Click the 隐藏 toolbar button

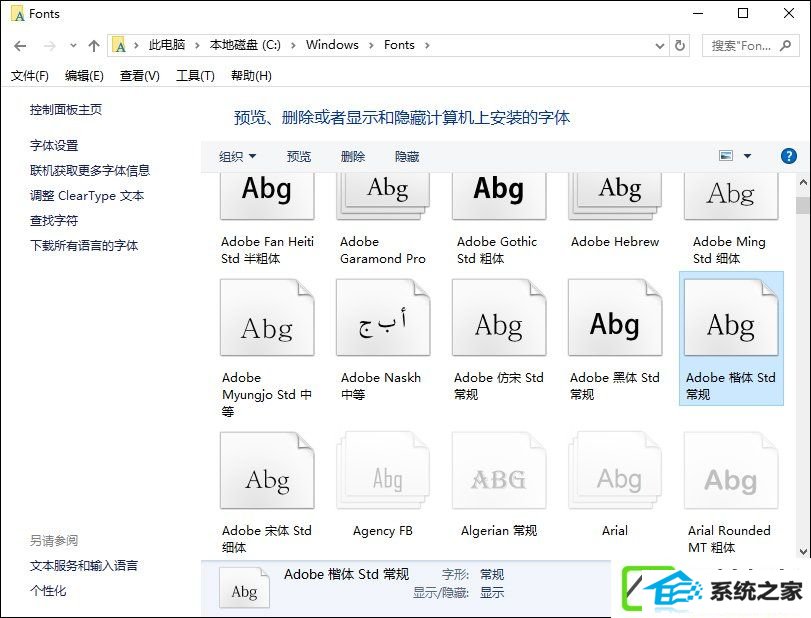[x=407, y=156]
